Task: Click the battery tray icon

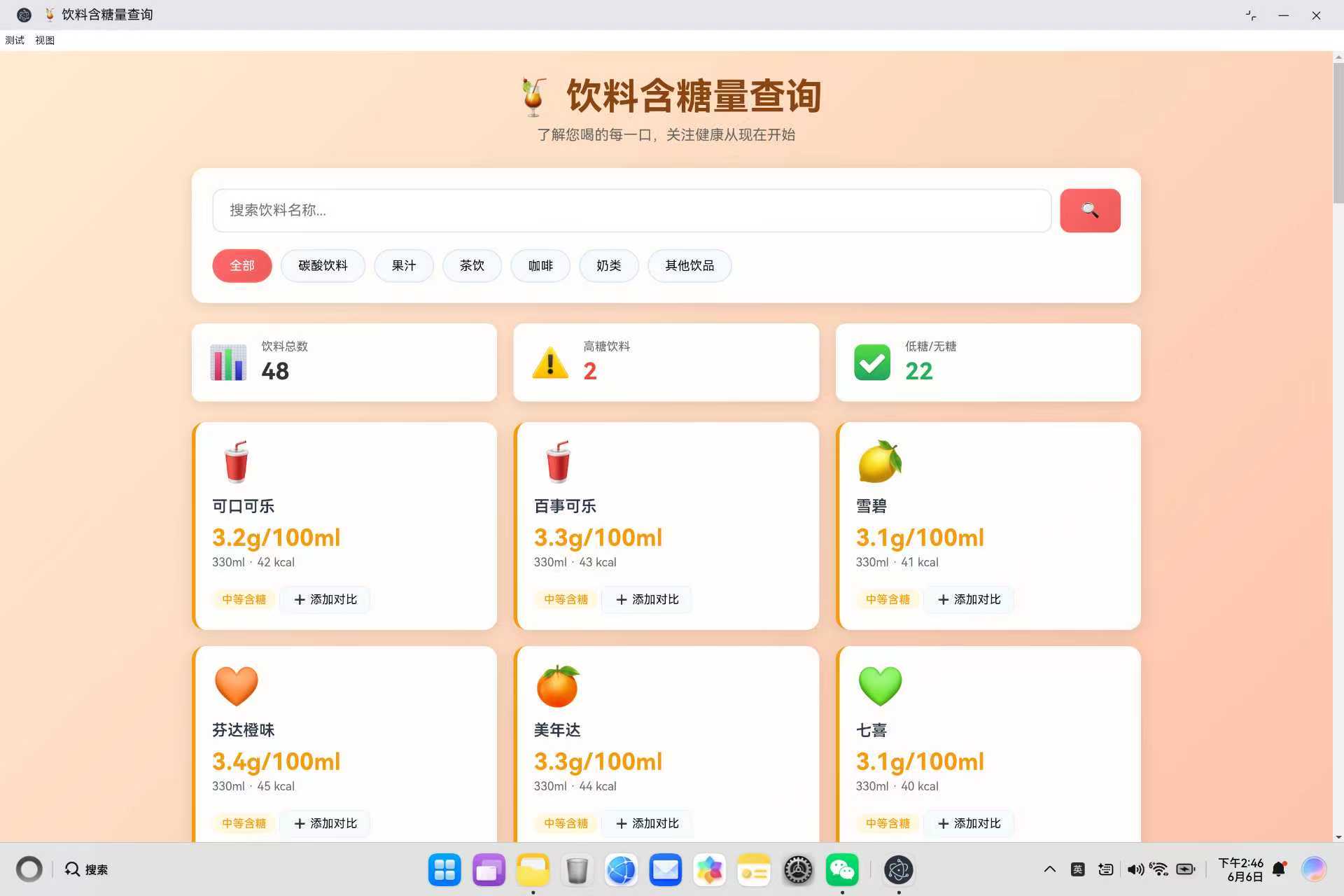Action: [x=1186, y=869]
